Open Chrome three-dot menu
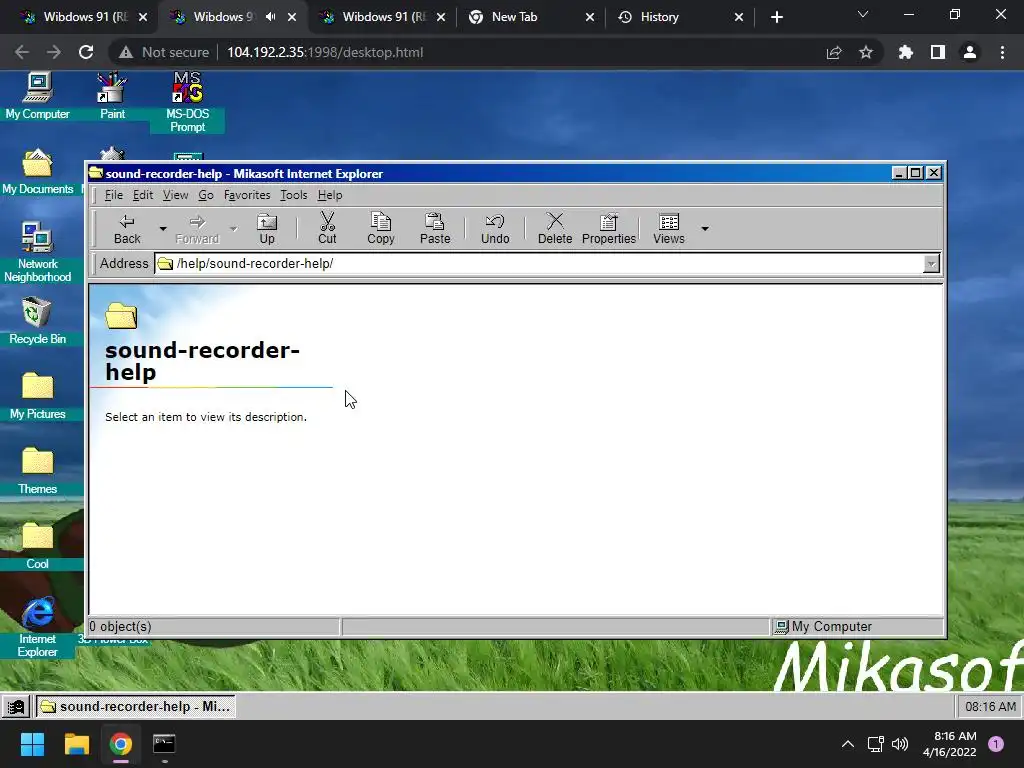1024x768 pixels. click(1002, 52)
